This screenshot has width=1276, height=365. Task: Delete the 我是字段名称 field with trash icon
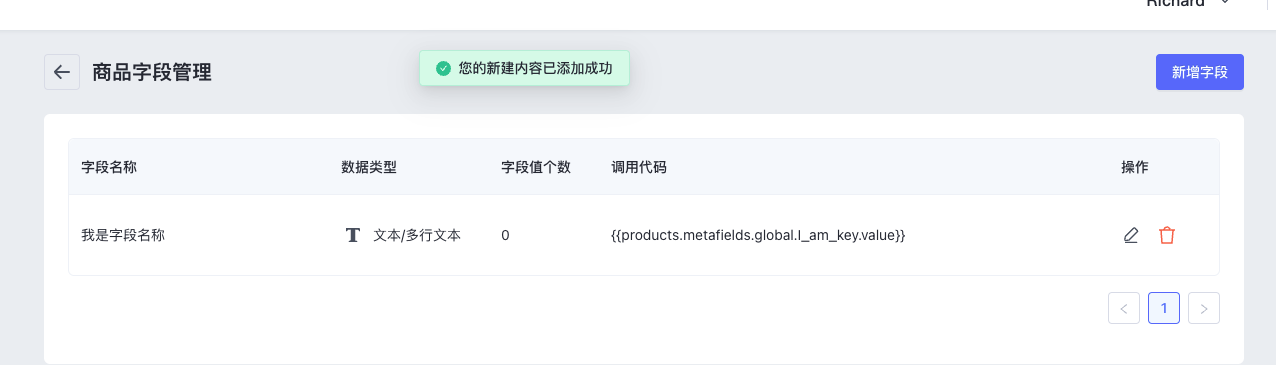pos(1167,236)
